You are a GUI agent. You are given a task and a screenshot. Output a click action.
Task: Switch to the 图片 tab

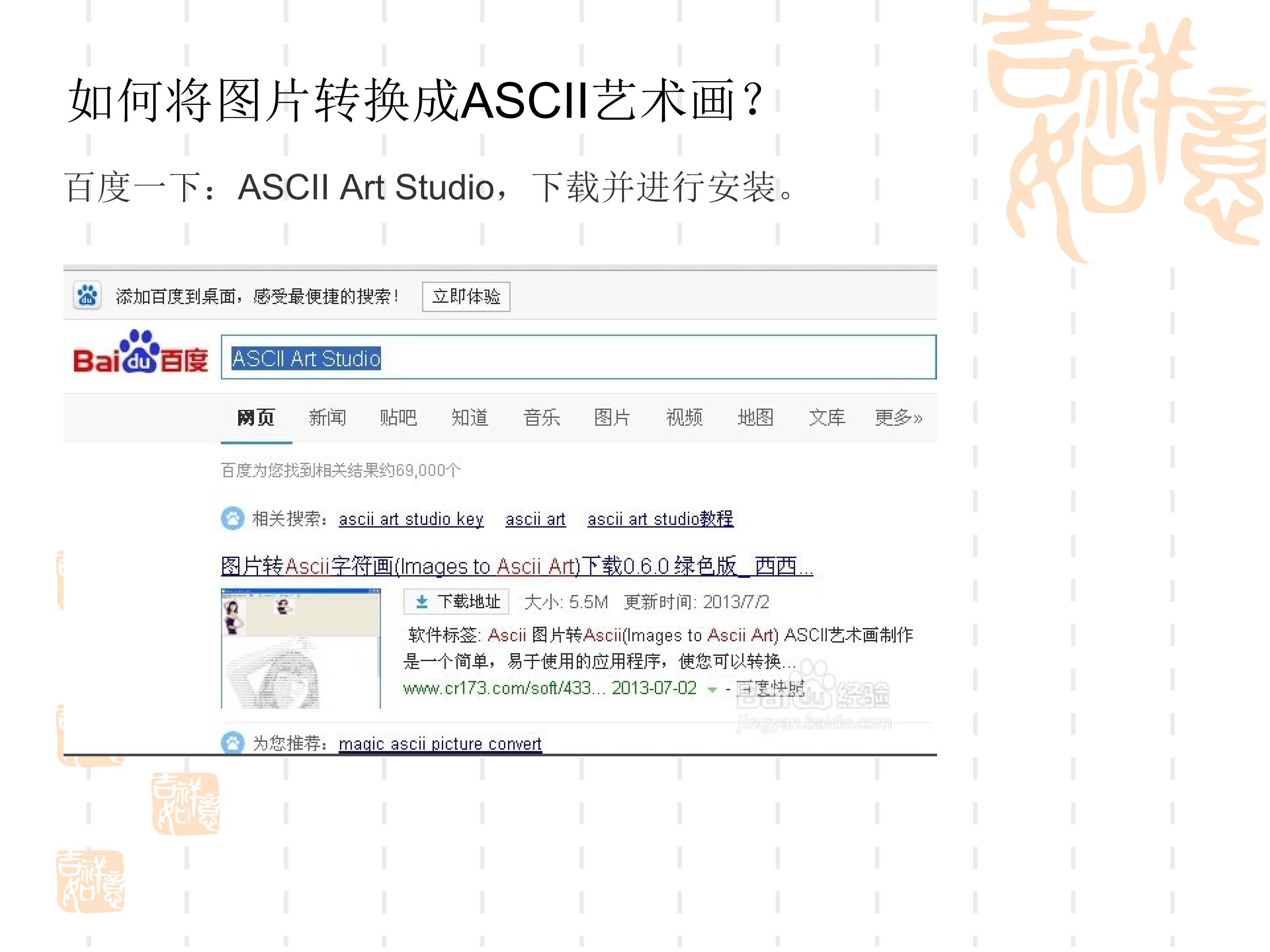tap(612, 417)
